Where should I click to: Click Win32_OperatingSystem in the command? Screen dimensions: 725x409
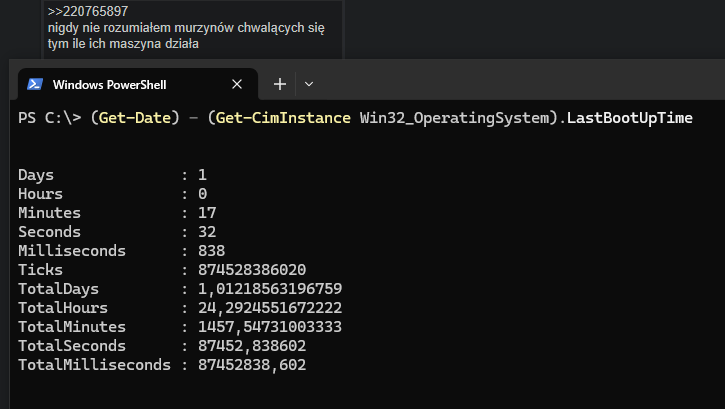click(455, 118)
